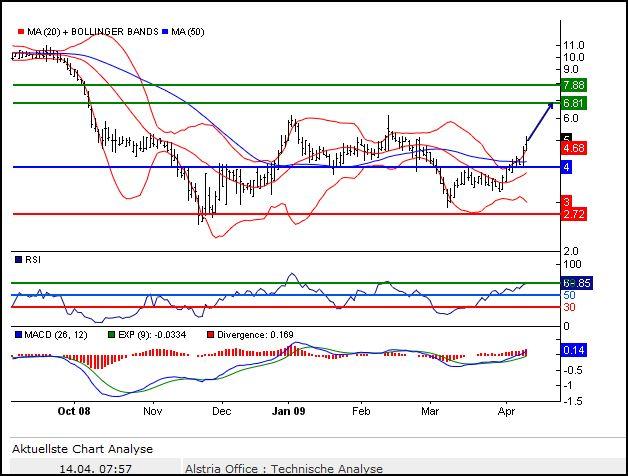Viewport: 628px width, 476px height.
Task: Click the 11.0 price axis label
Action: tap(574, 45)
